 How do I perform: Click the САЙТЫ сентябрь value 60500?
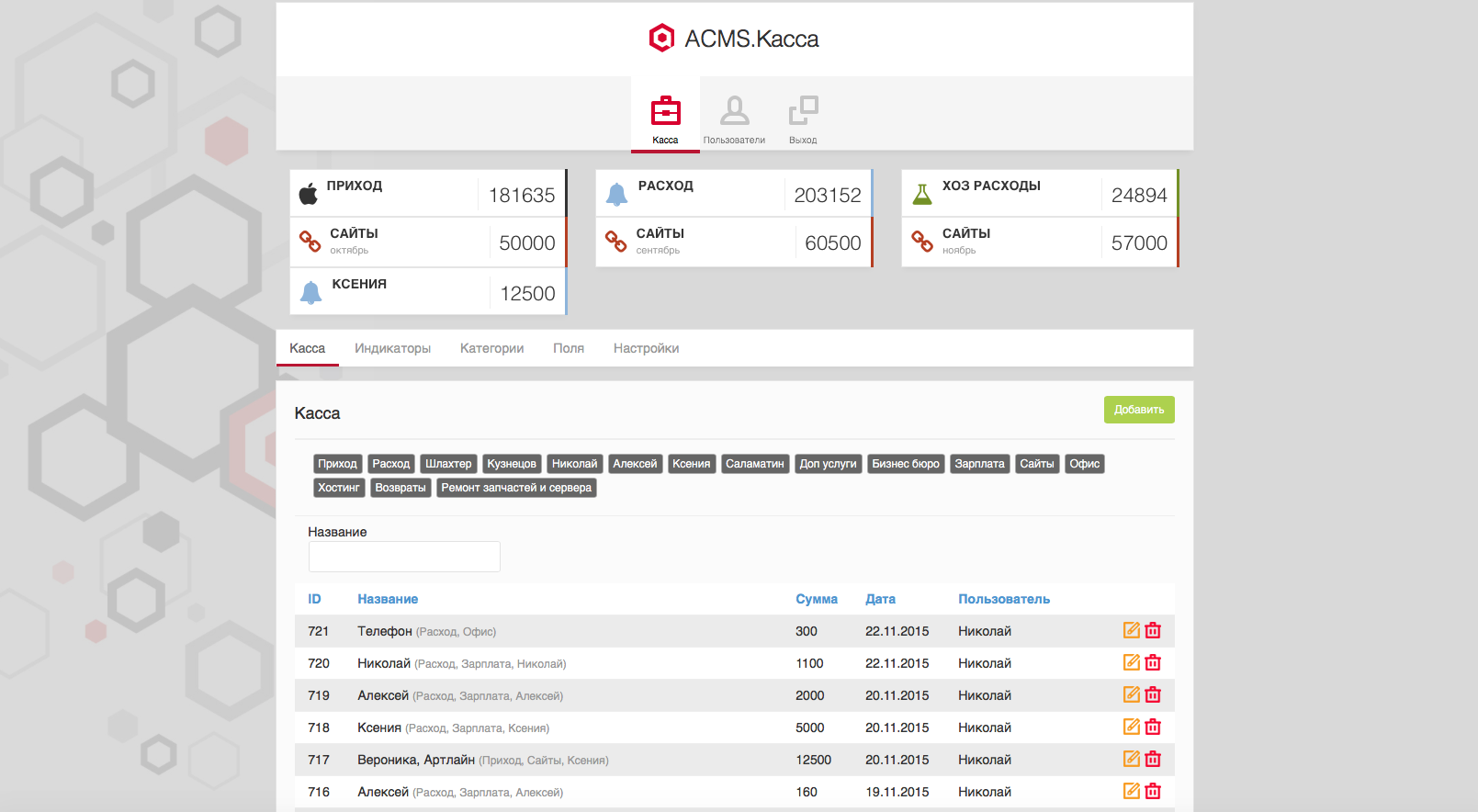(833, 242)
